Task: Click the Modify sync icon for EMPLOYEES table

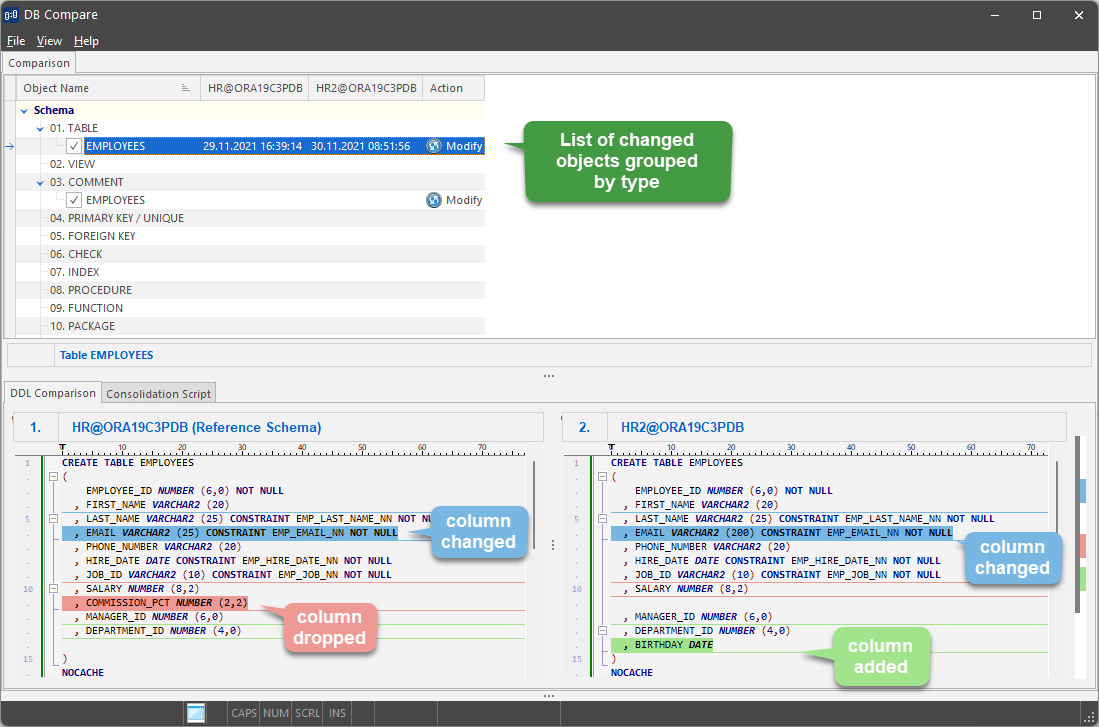Action: coord(432,146)
